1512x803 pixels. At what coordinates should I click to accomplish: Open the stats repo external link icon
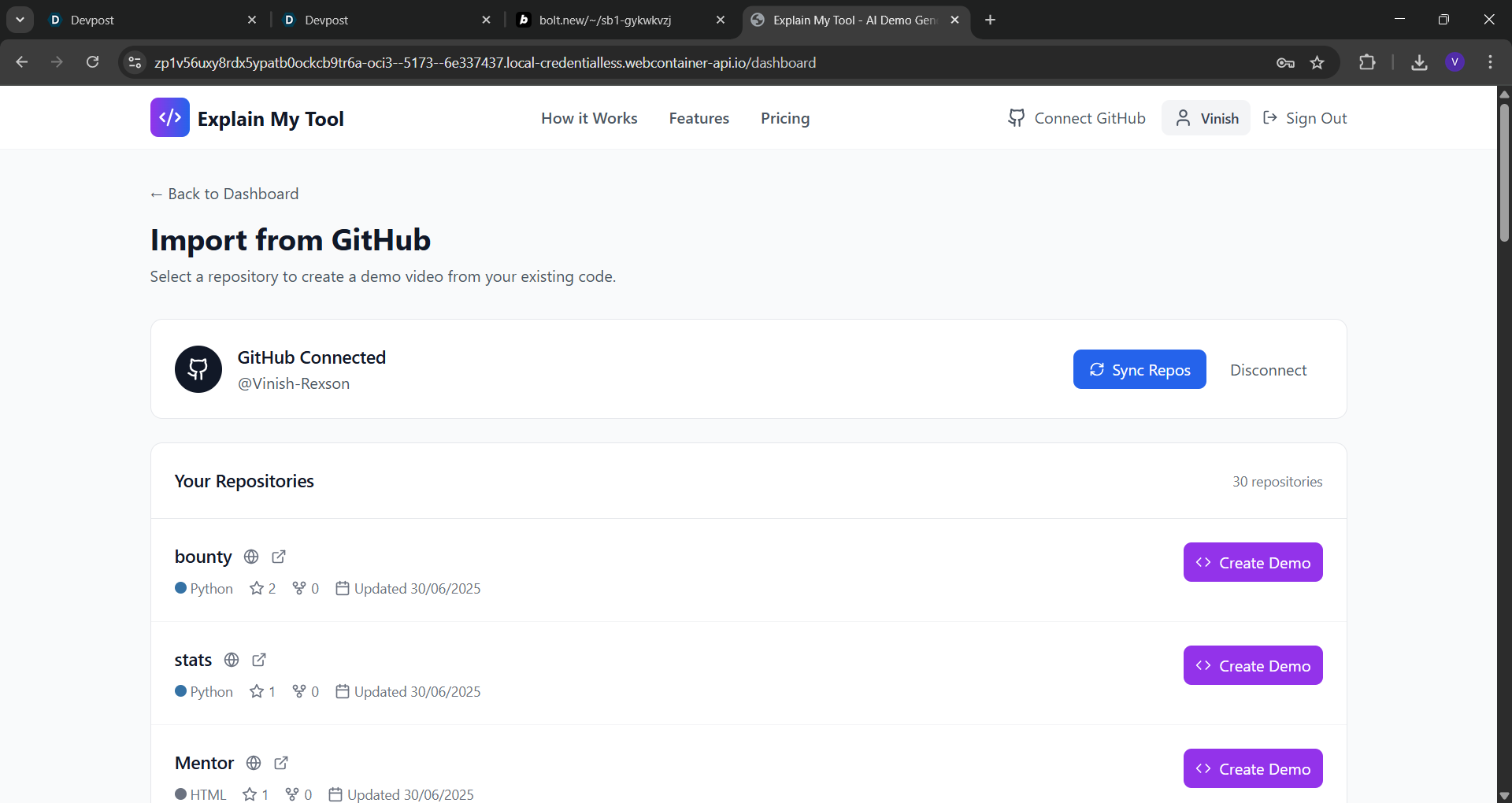[259, 660]
